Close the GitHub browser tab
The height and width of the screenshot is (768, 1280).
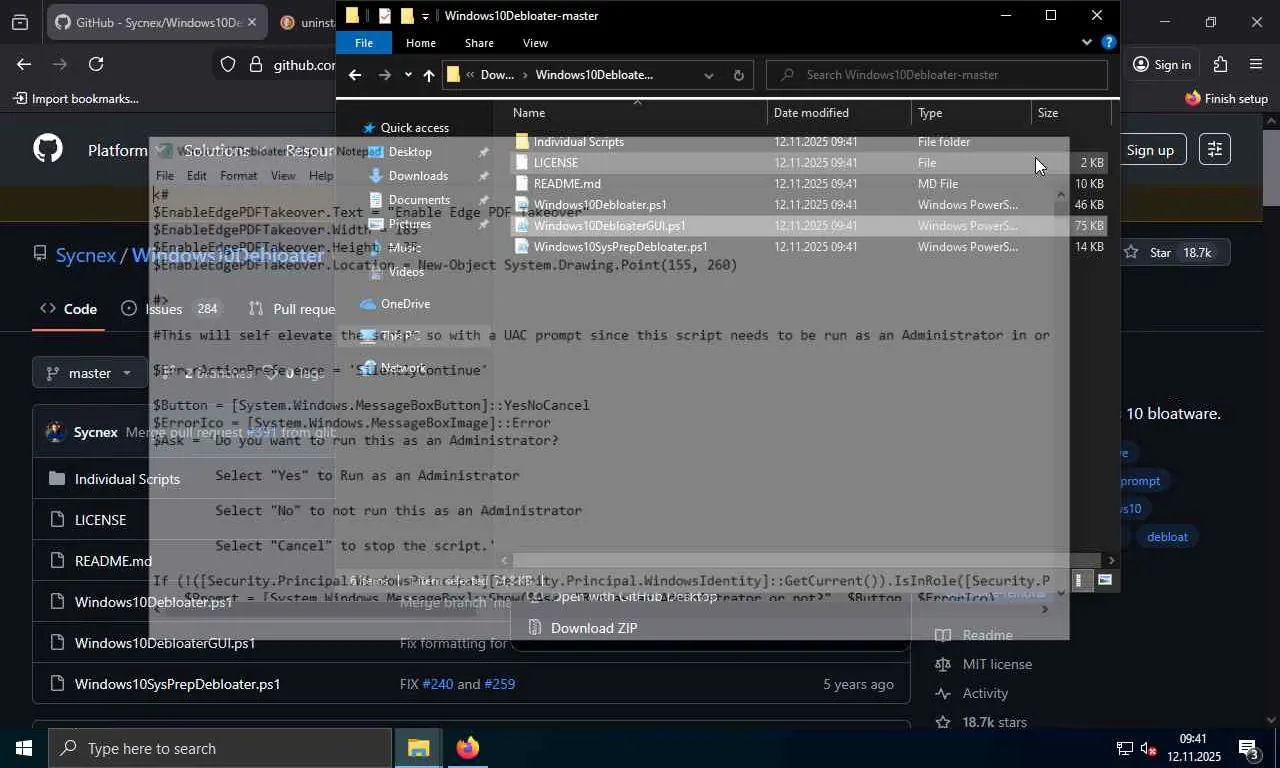(251, 22)
